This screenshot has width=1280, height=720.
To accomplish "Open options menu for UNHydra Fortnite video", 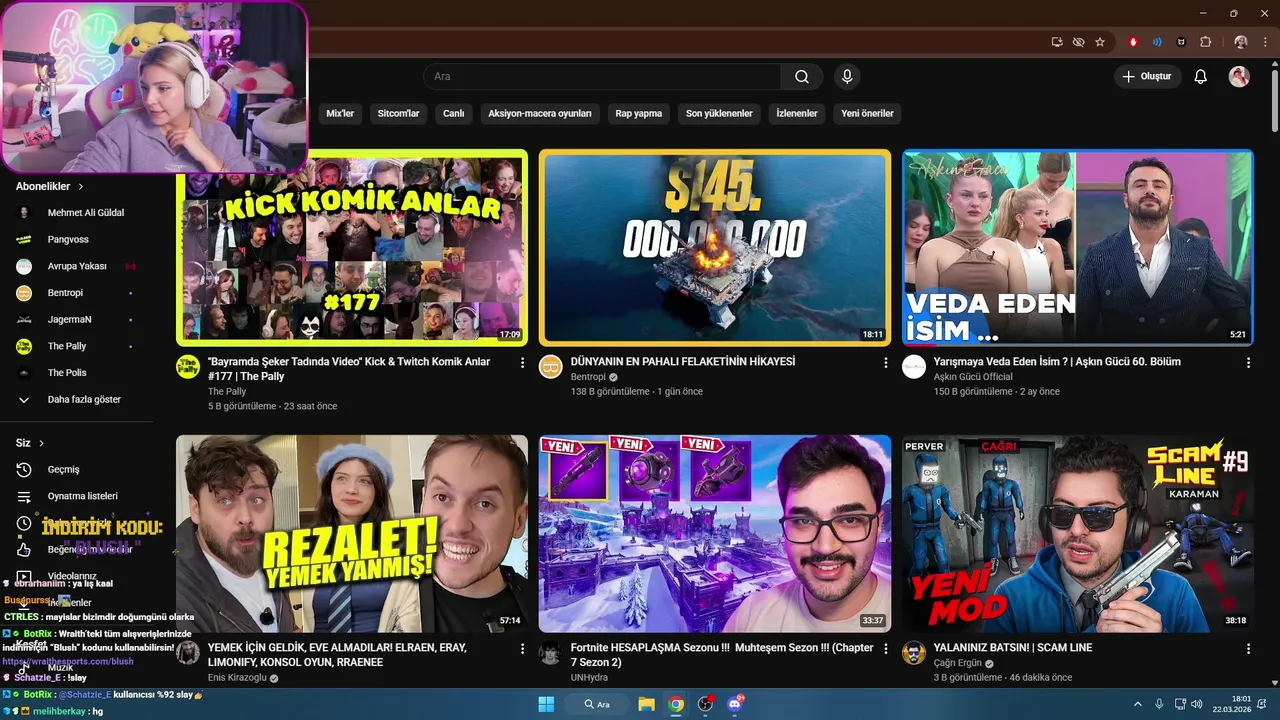I will click(885, 649).
